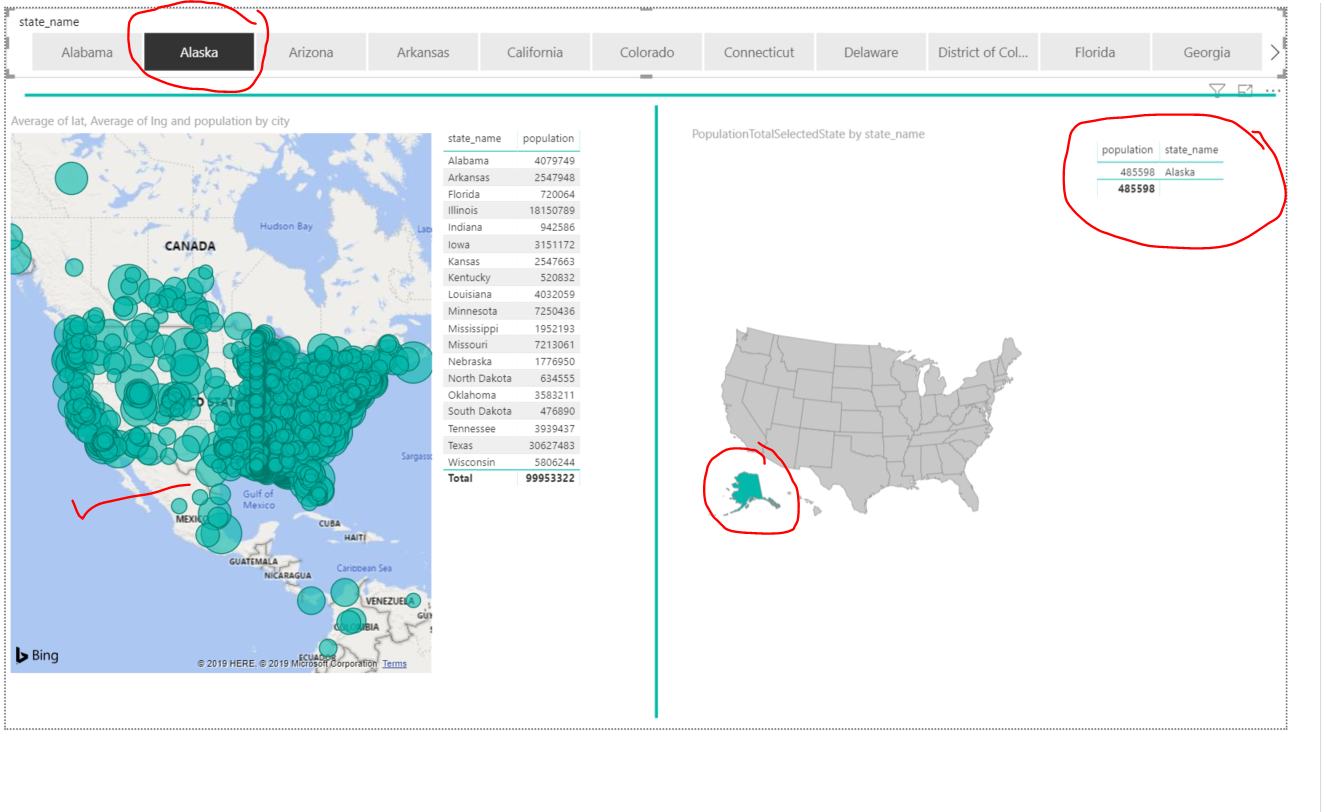Image resolution: width=1326 pixels, height=812 pixels.
Task: Advance the state slicer with right chevron
Action: (1274, 53)
